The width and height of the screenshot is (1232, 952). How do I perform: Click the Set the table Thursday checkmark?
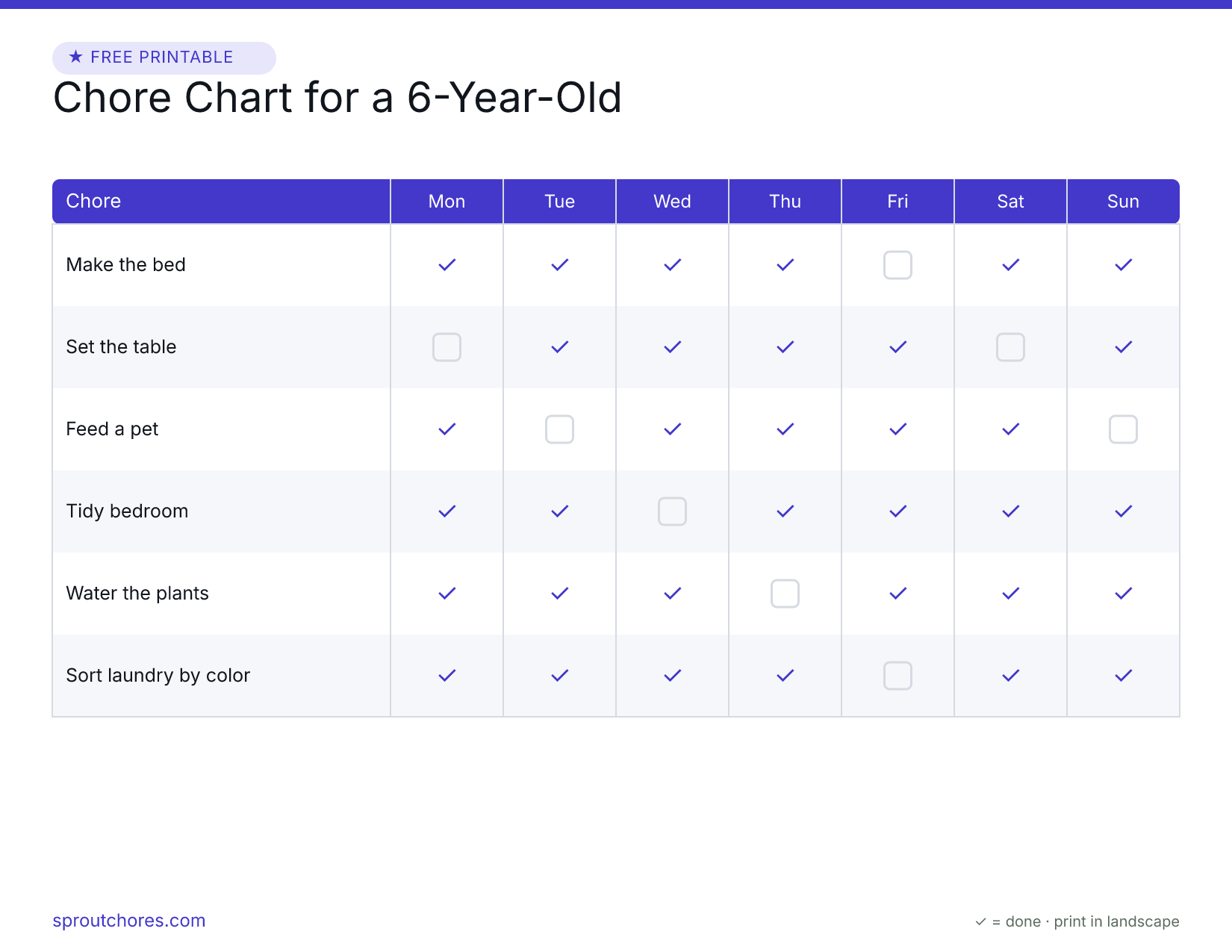click(x=785, y=347)
